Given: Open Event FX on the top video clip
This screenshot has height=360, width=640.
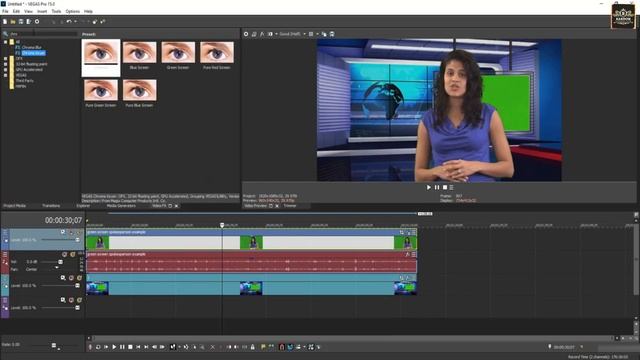Looking at the screenshot, I should (x=408, y=232).
